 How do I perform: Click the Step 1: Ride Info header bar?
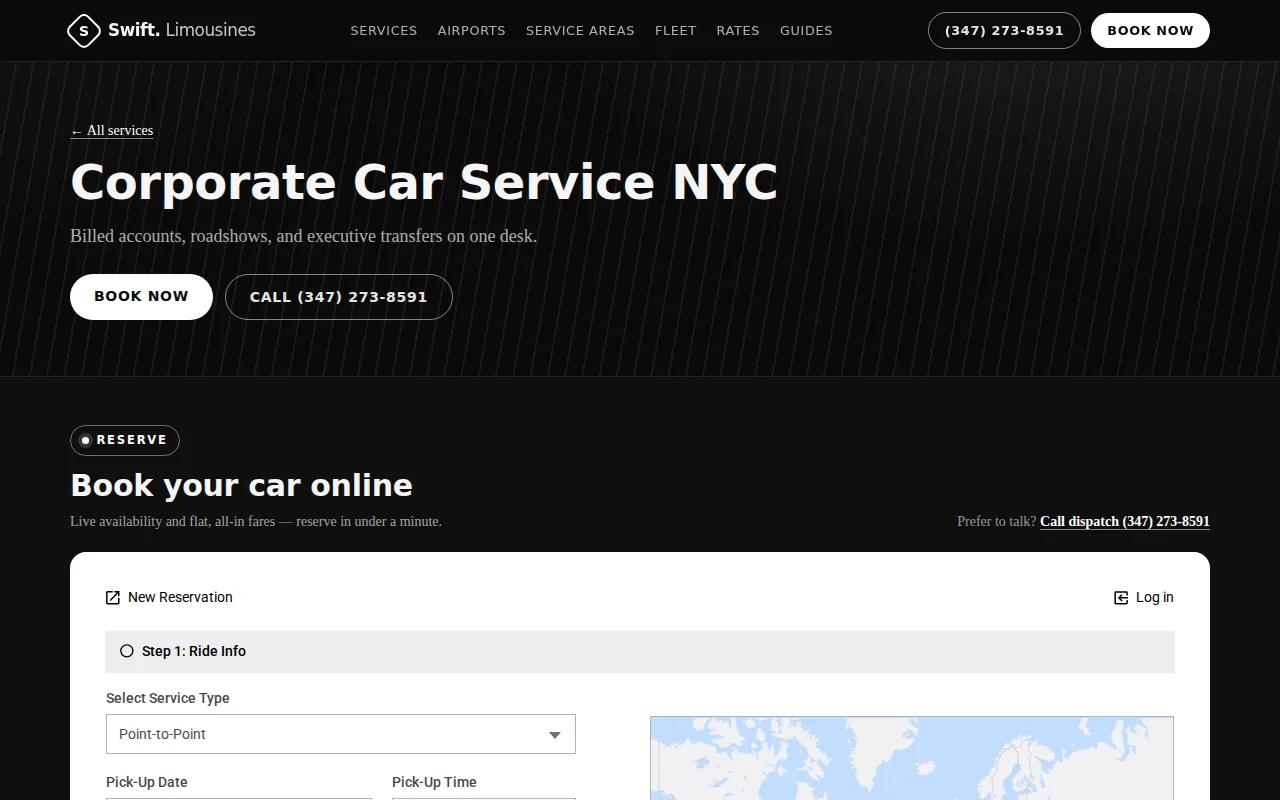click(x=640, y=651)
